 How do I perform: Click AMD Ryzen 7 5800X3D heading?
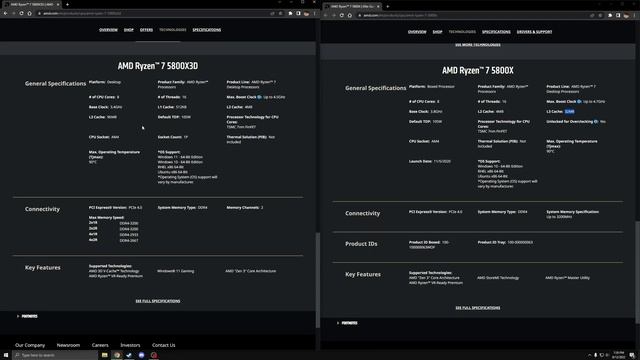[158, 66]
